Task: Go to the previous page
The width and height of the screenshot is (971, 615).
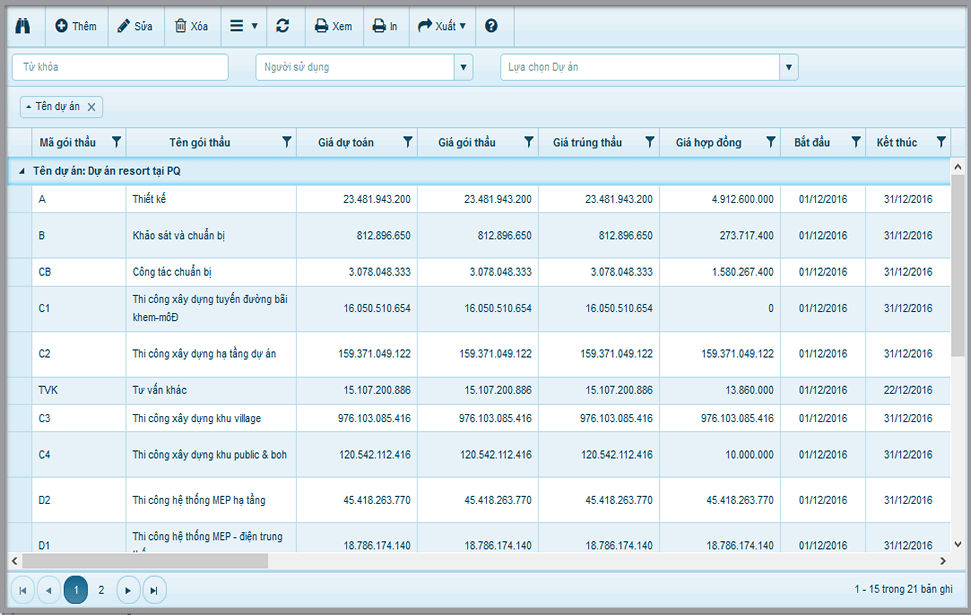Action: pos(48,590)
